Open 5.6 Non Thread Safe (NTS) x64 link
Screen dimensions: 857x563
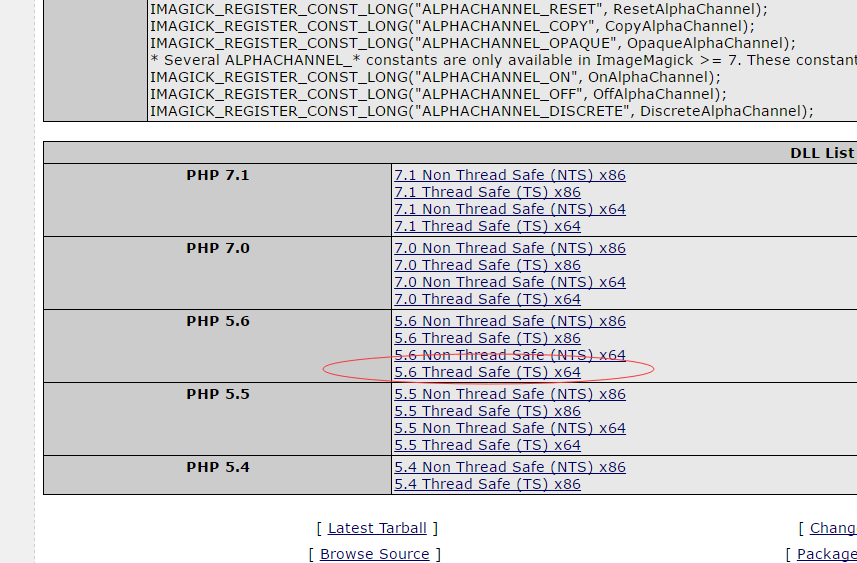(x=510, y=355)
